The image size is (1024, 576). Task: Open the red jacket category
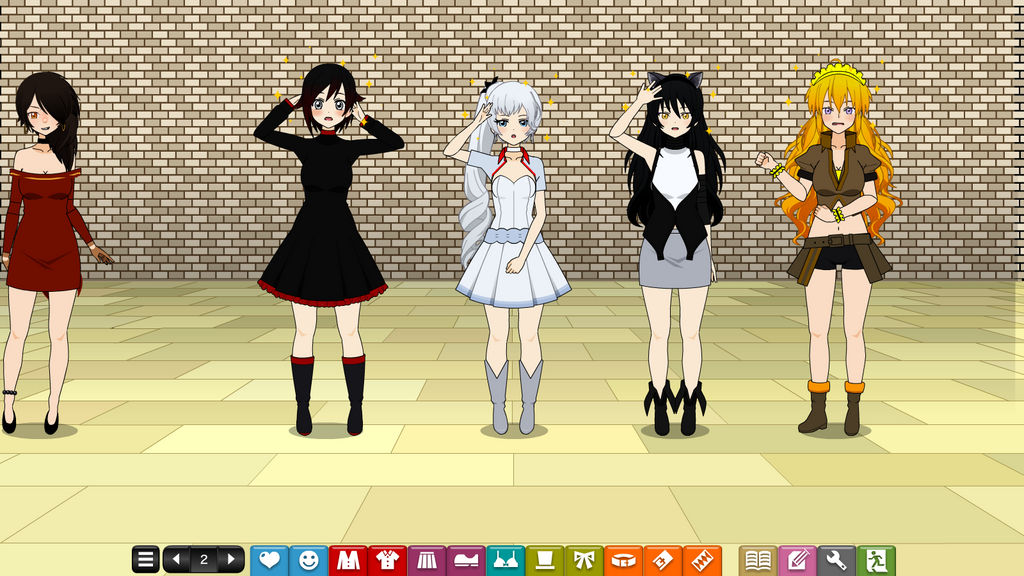pyautogui.click(x=348, y=560)
